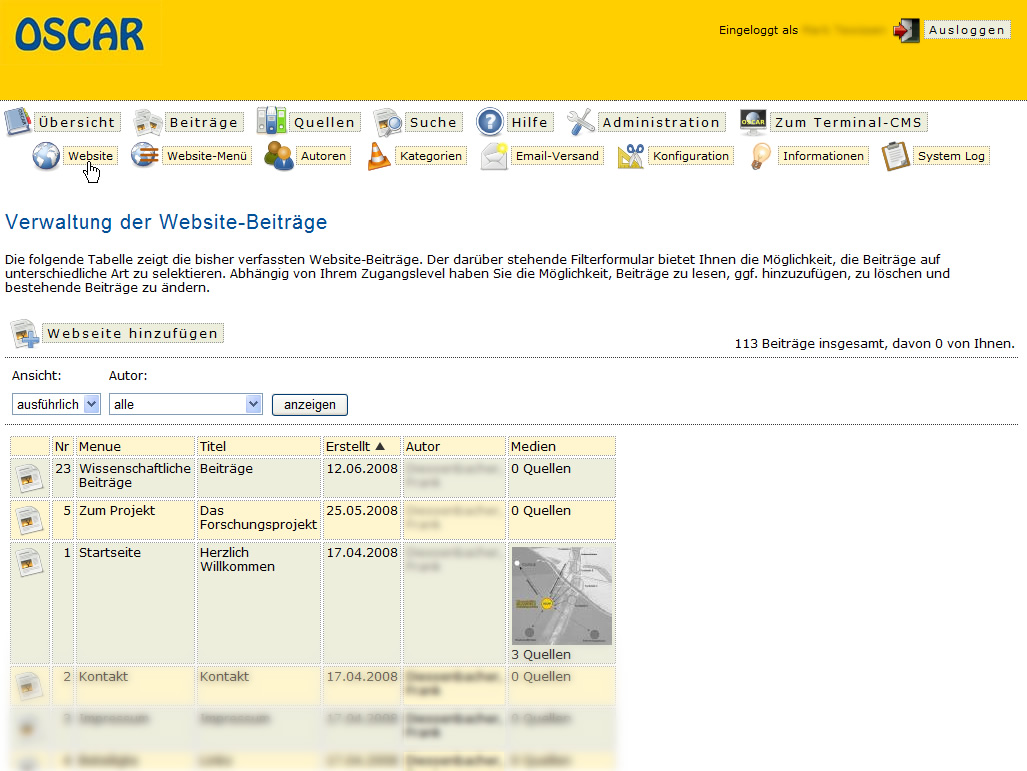Click the traffic cone Kategorien icon

pos(379,156)
